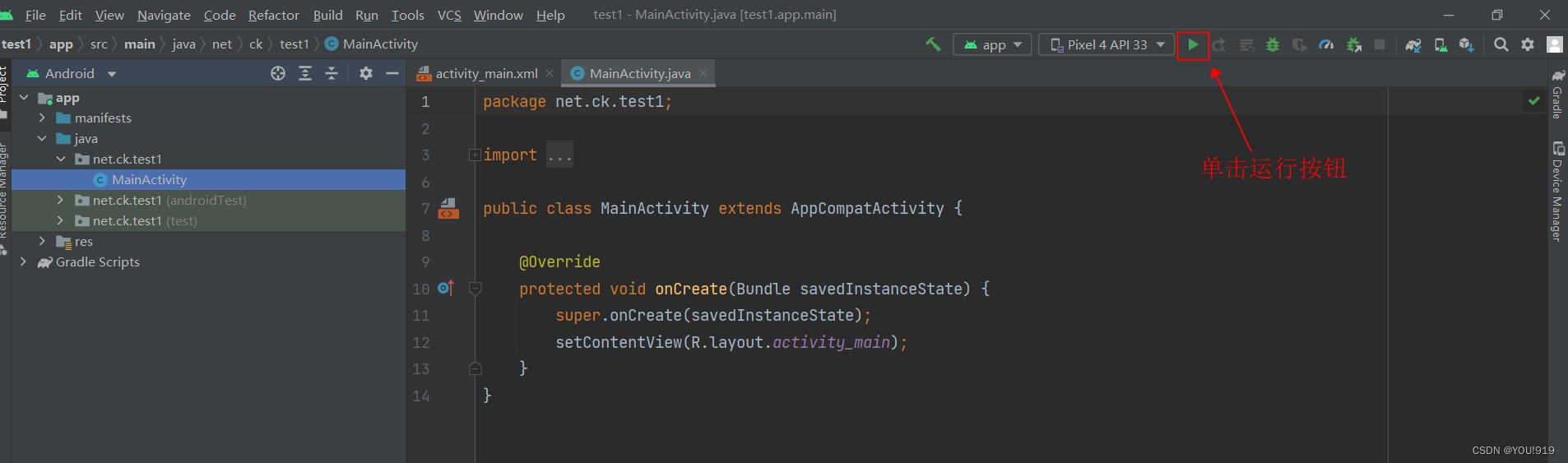Open the Profile app gauge icon
This screenshot has height=463, width=1568.
(1326, 44)
